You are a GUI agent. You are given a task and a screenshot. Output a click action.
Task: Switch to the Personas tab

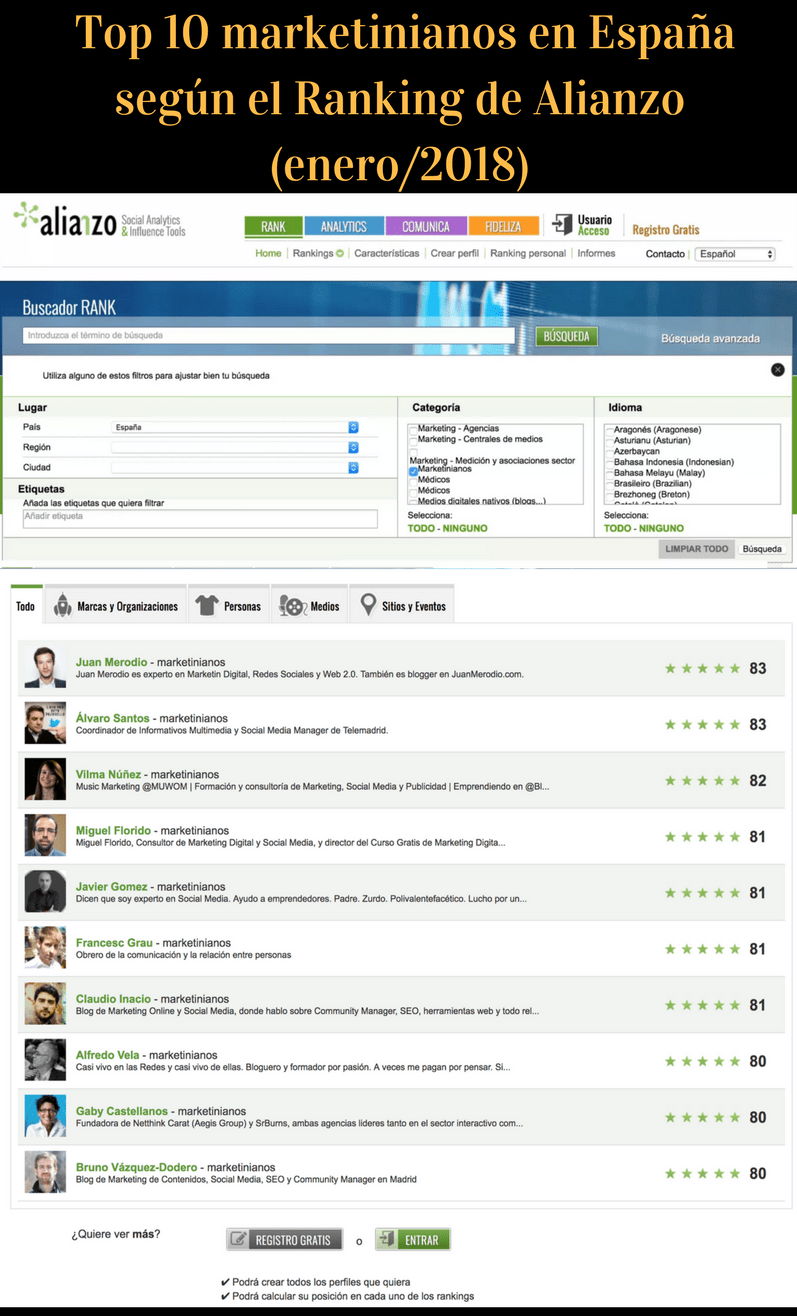(x=229, y=606)
